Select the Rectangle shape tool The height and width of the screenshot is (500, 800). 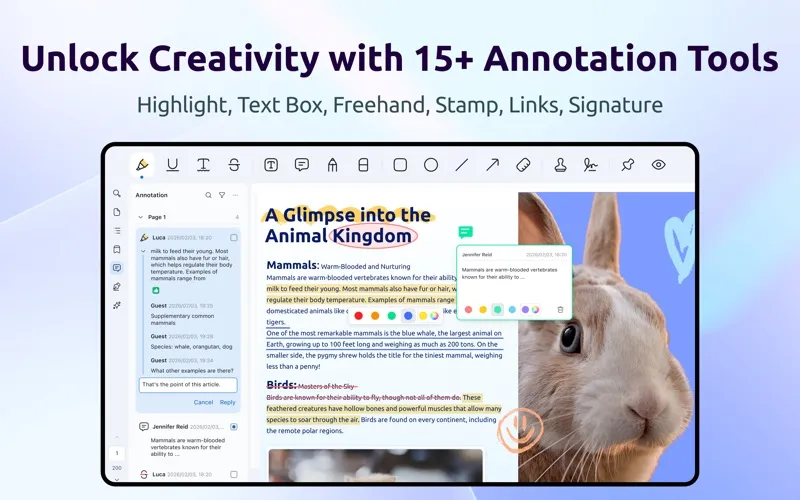coord(400,165)
